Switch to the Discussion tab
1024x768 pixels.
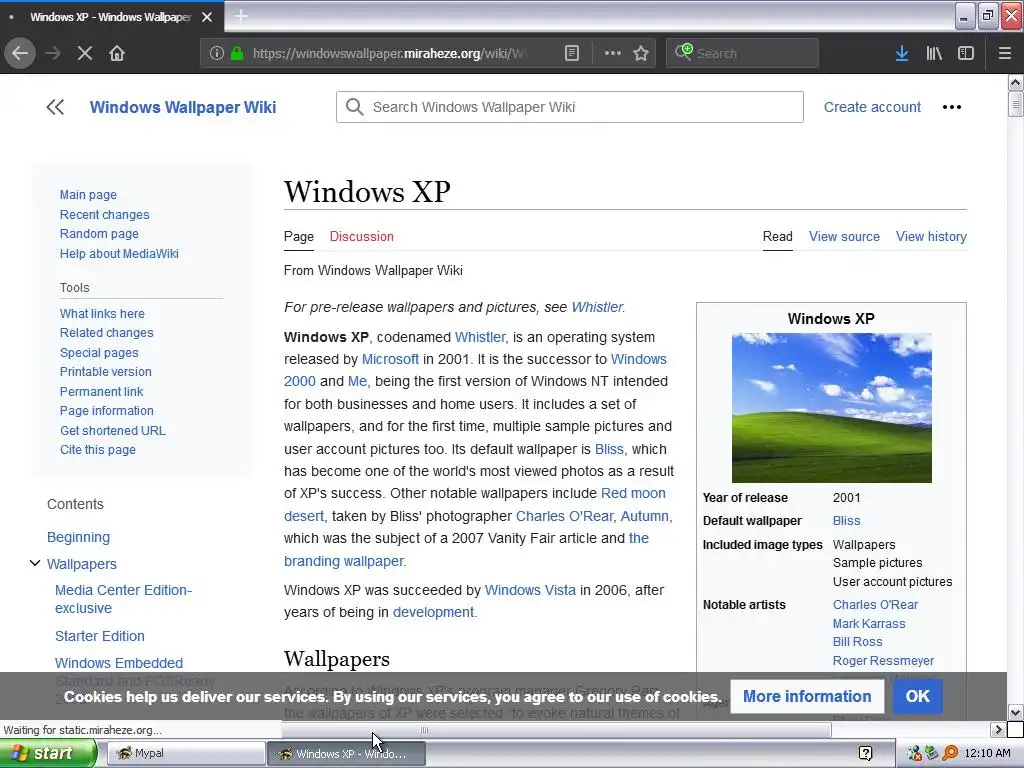pos(362,236)
